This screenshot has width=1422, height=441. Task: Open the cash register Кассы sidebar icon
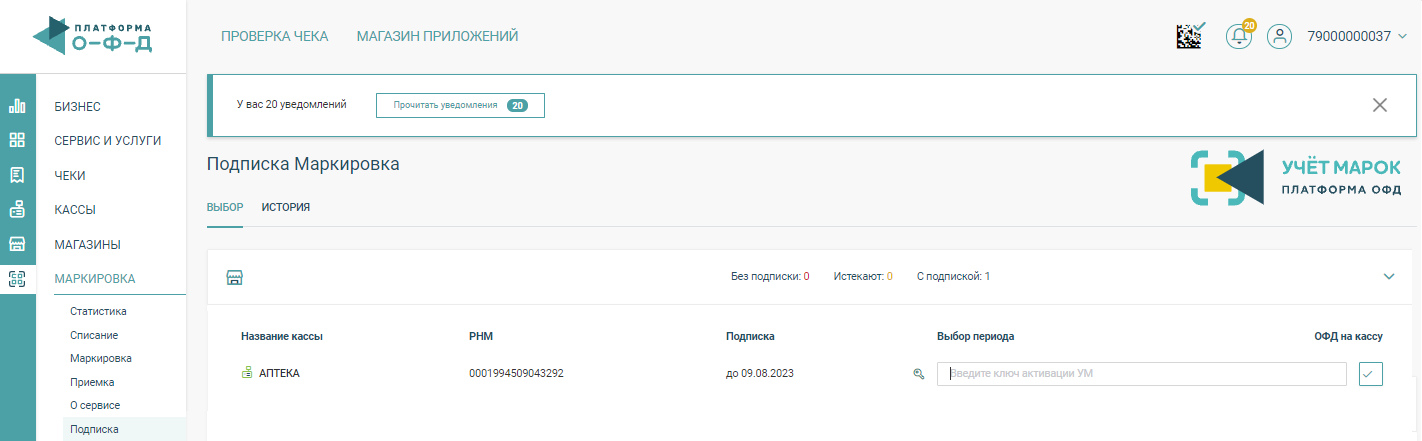point(17,210)
